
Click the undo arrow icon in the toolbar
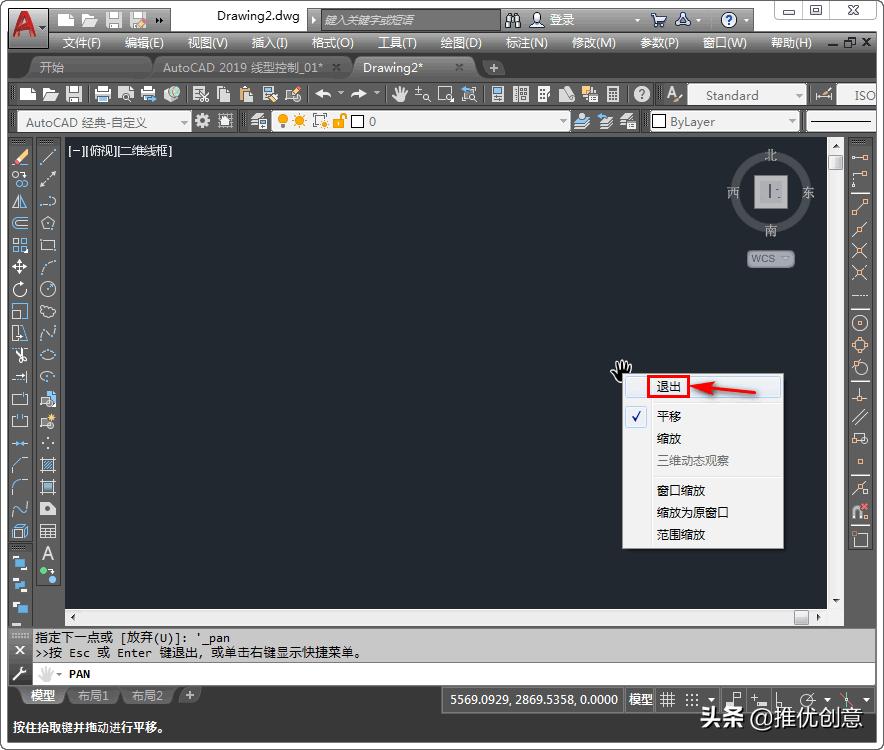(324, 96)
